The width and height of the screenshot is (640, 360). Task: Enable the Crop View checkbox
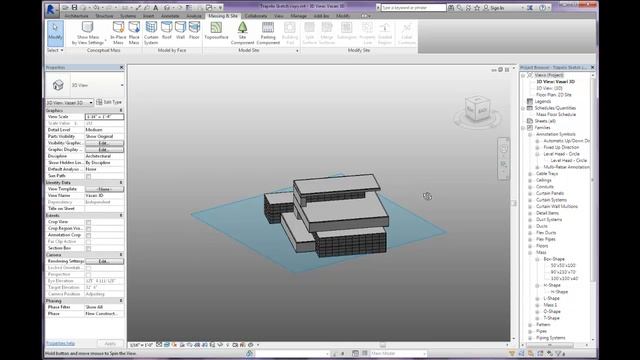[88, 222]
